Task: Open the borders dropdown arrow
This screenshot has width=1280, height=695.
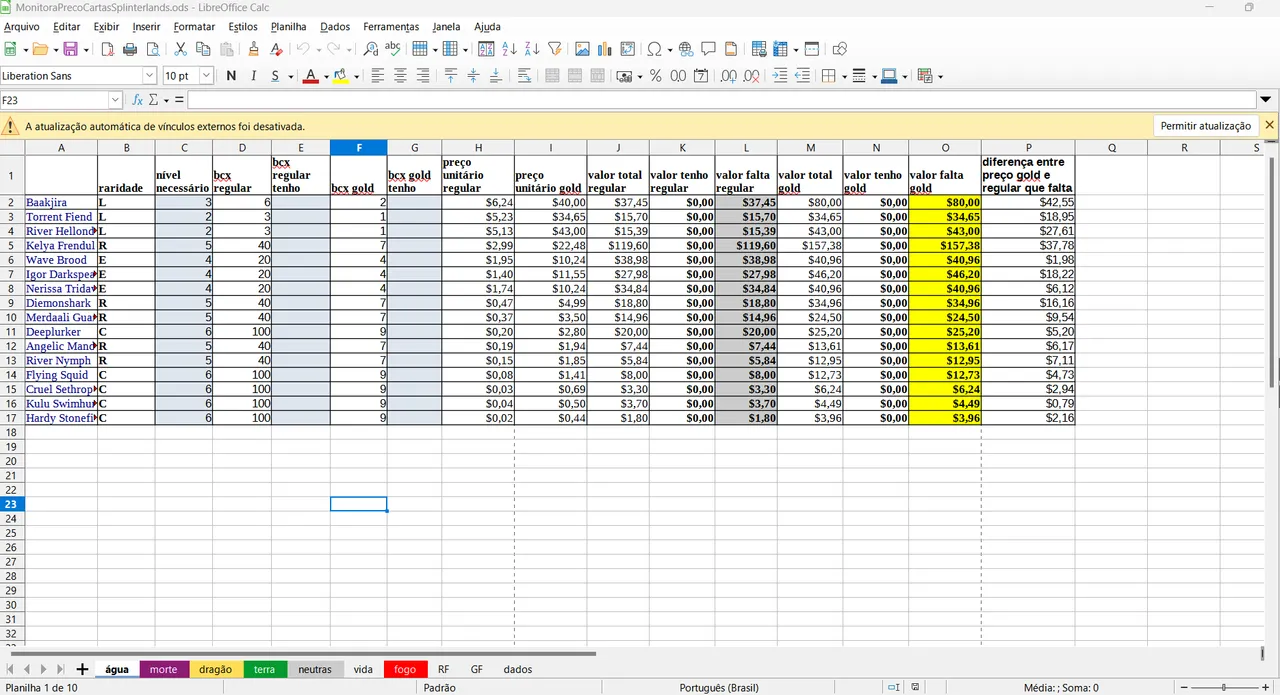Action: pyautogui.click(x=844, y=76)
